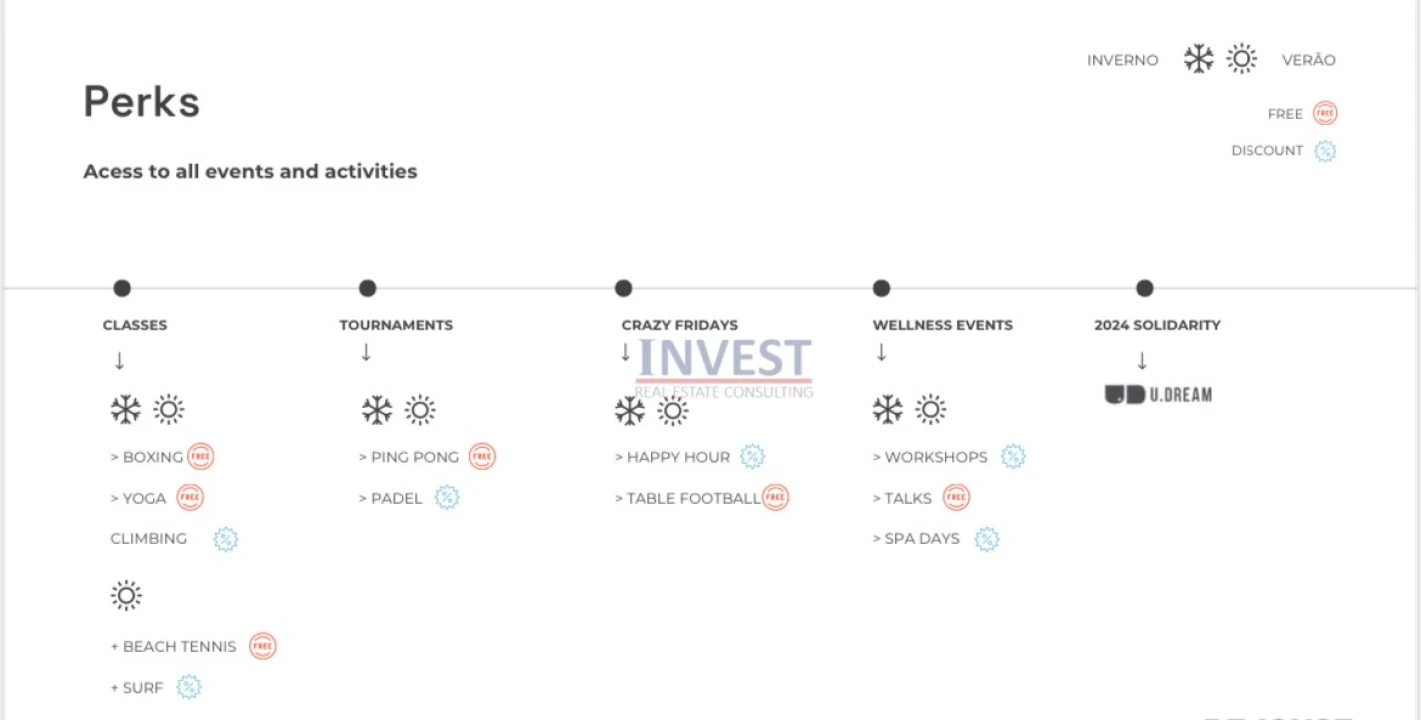Click the snowflake icon next to INVERNO
This screenshot has width=1421, height=720.
[1198, 59]
